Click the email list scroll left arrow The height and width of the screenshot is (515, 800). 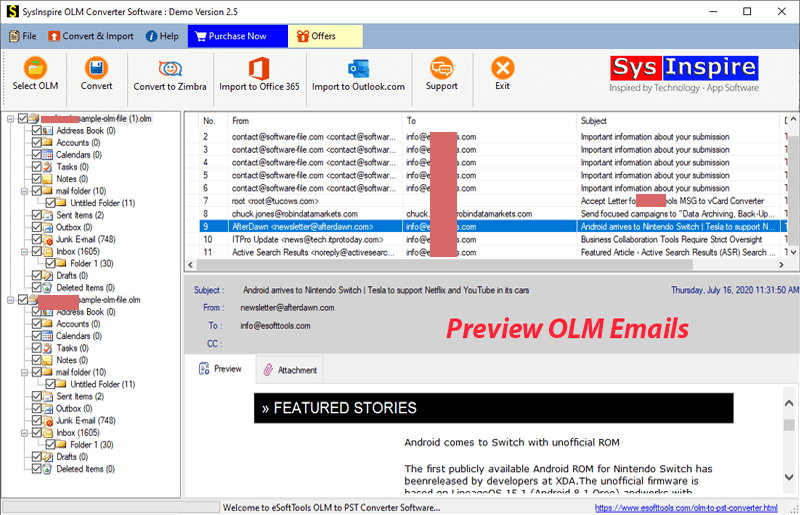(191, 265)
